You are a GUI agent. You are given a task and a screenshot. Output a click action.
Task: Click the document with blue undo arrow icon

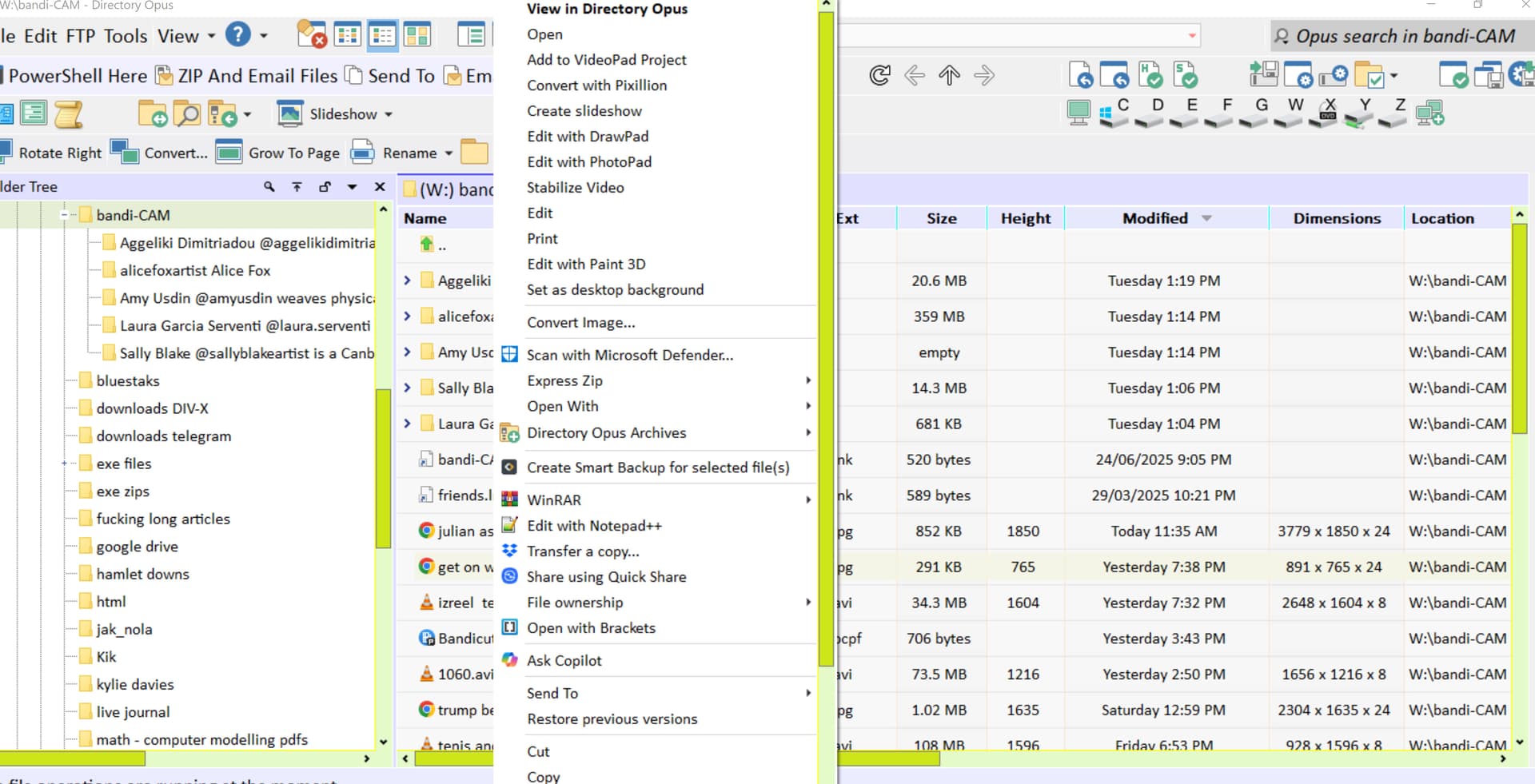(1081, 75)
